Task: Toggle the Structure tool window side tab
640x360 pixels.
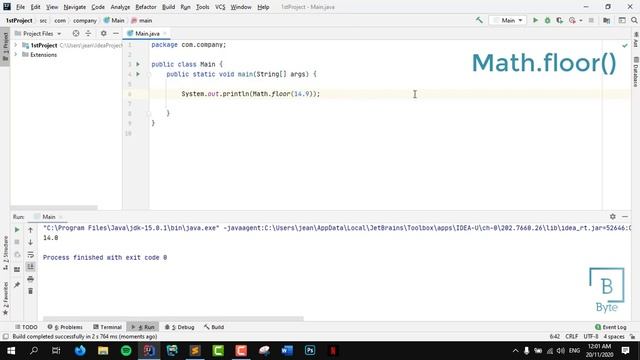Action: [5, 253]
